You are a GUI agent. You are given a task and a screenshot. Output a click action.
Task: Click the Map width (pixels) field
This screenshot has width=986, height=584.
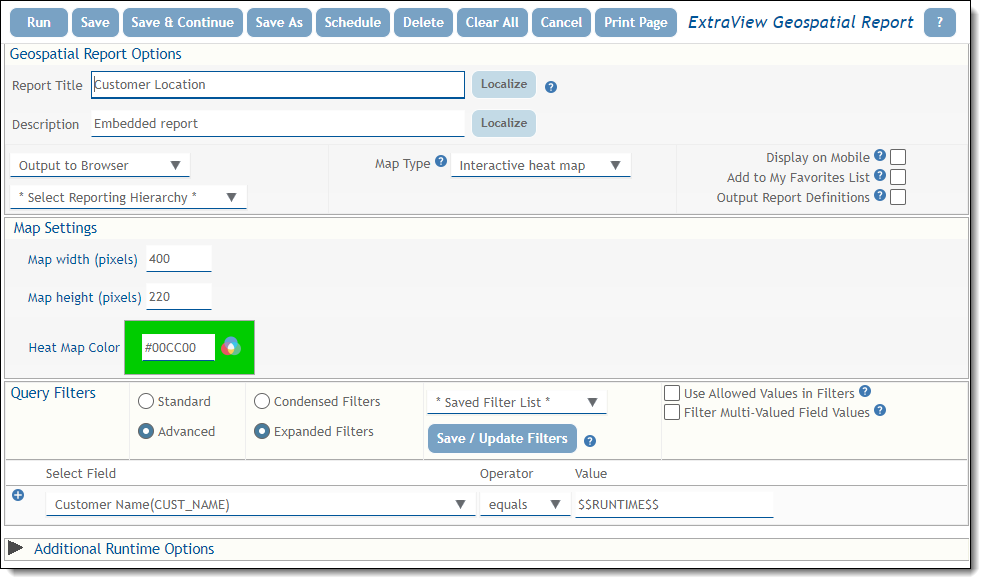pos(179,259)
